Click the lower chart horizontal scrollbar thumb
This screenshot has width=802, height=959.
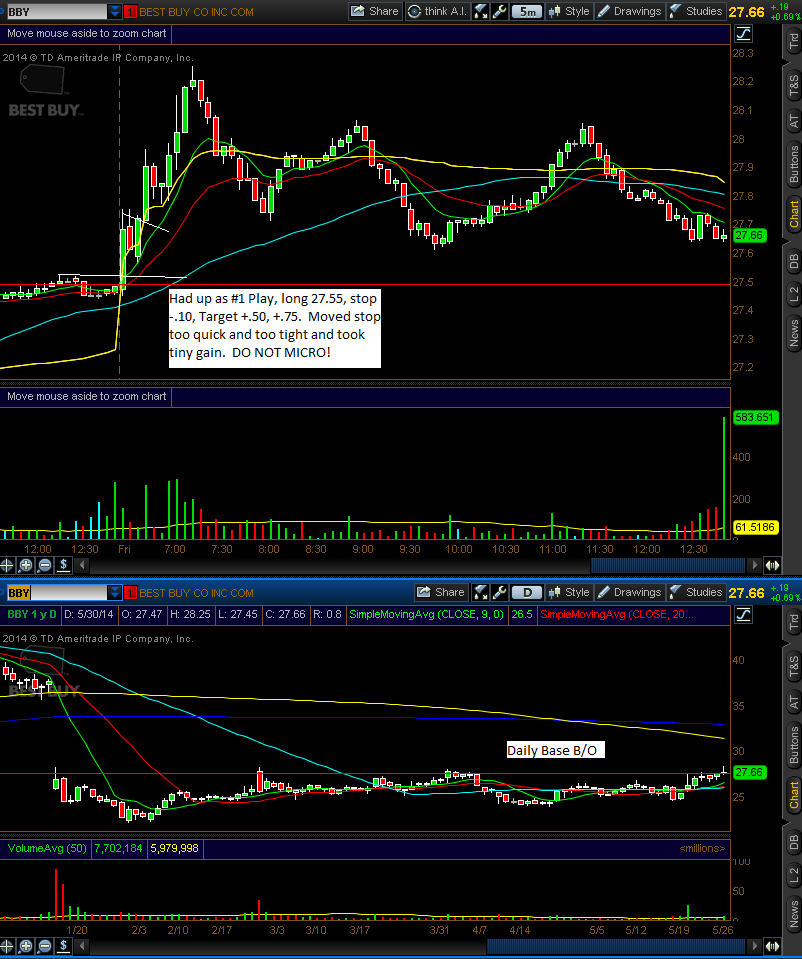pos(616,946)
